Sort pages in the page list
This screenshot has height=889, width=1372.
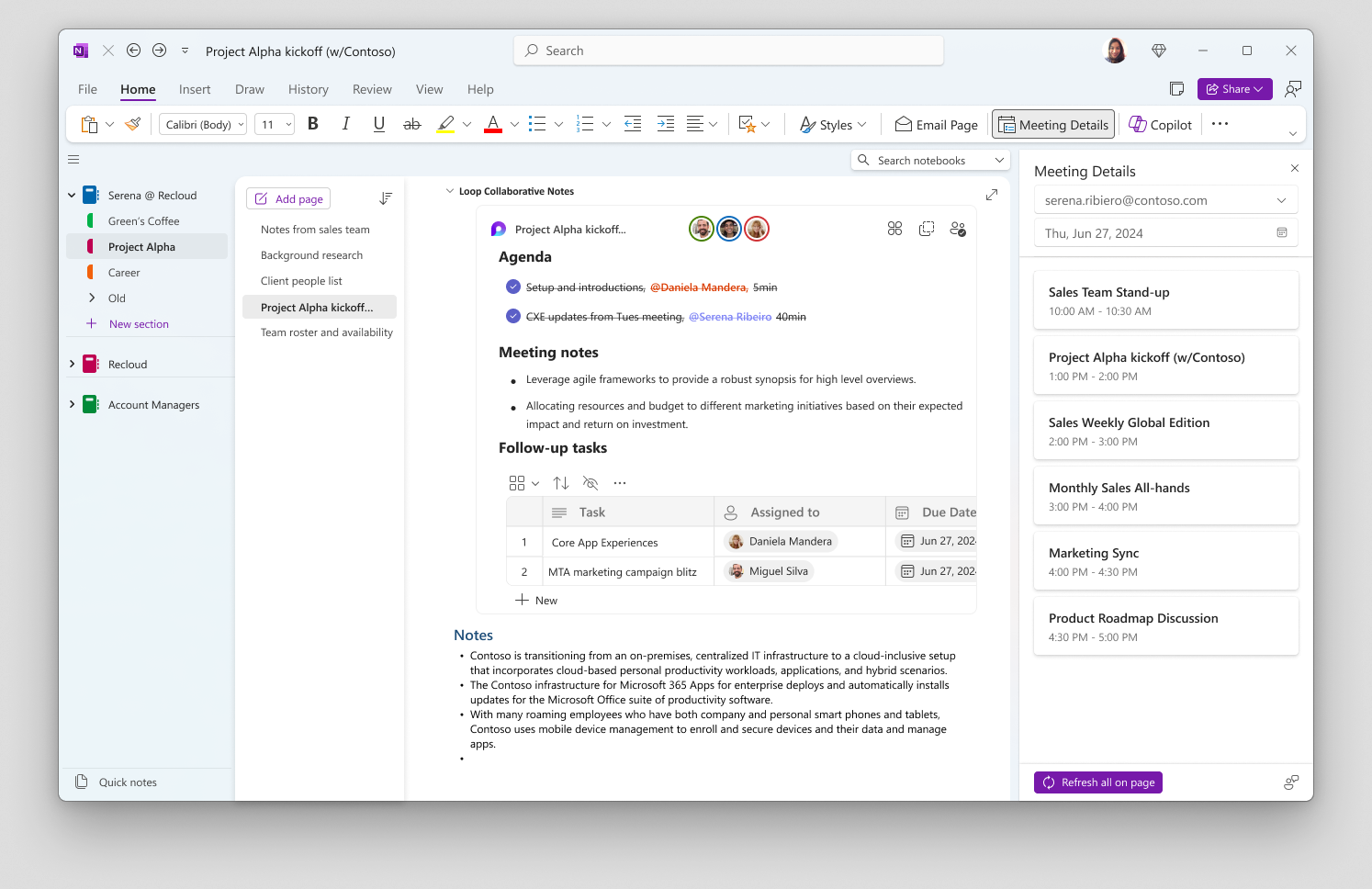(x=386, y=198)
